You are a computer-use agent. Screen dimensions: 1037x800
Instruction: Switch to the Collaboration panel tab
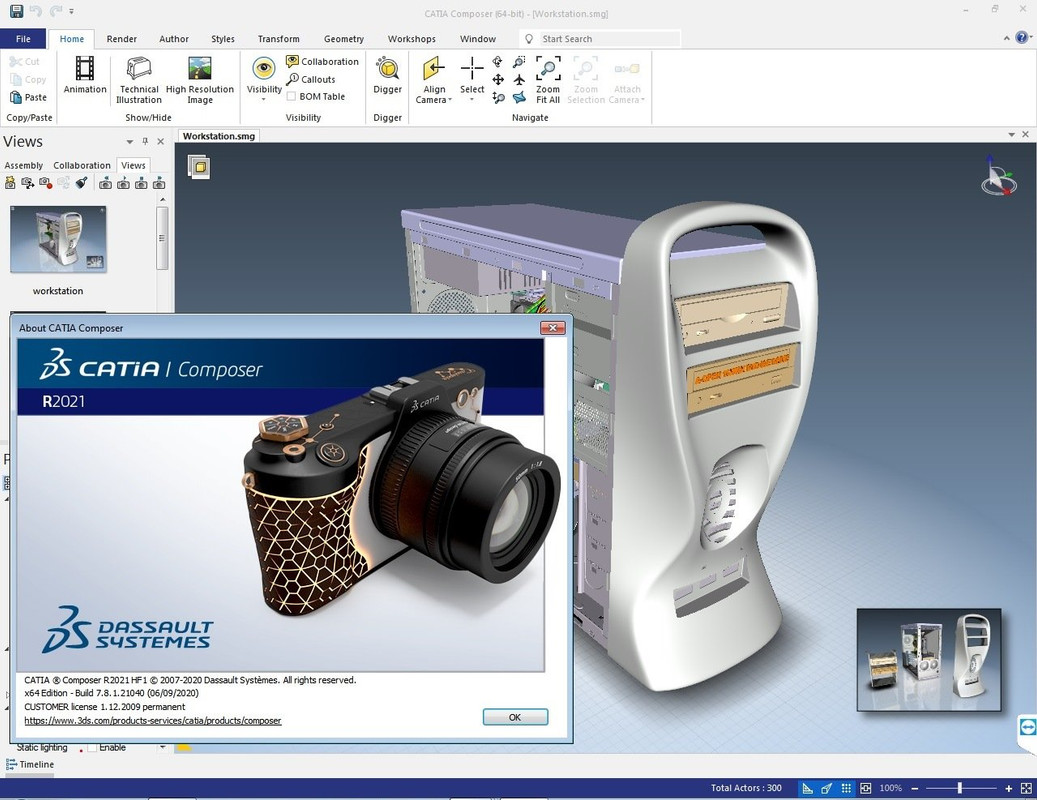click(82, 165)
